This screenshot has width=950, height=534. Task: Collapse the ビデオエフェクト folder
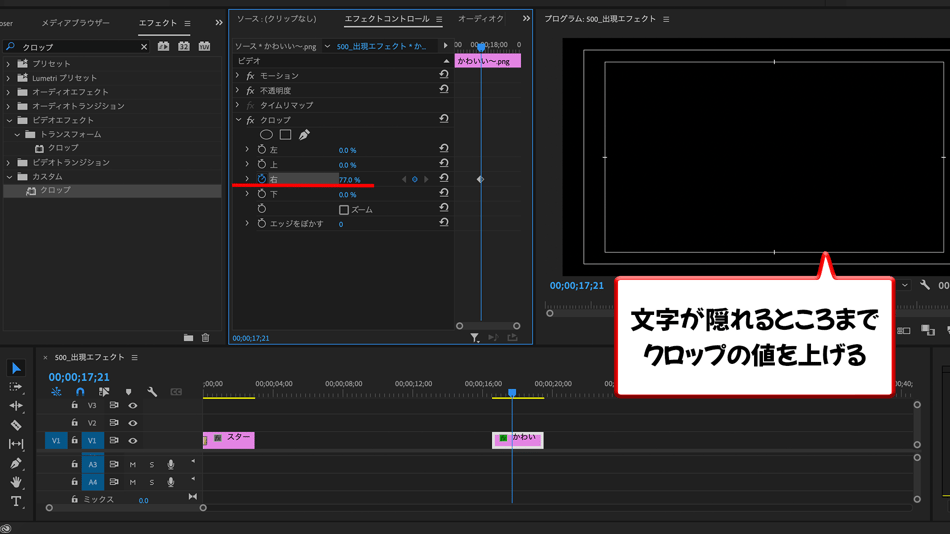[x=9, y=120]
